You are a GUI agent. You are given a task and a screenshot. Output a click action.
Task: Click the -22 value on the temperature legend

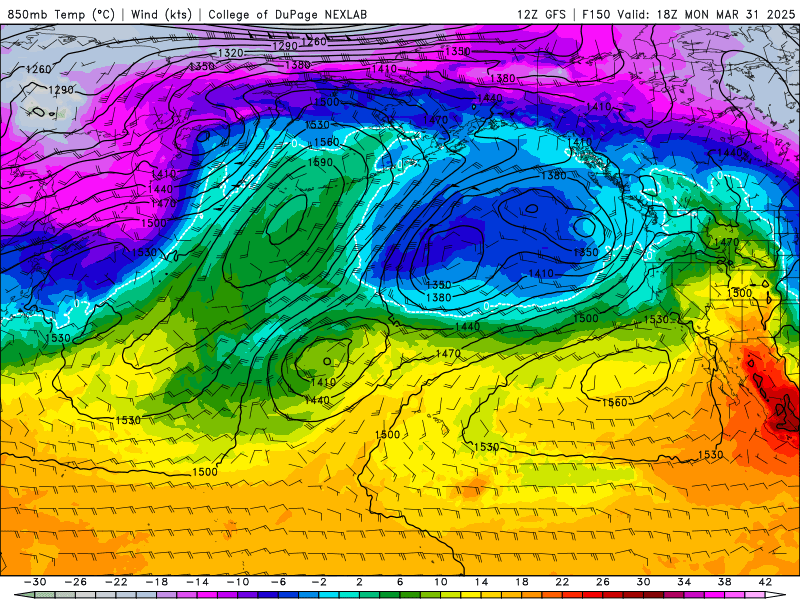pyautogui.click(x=116, y=582)
